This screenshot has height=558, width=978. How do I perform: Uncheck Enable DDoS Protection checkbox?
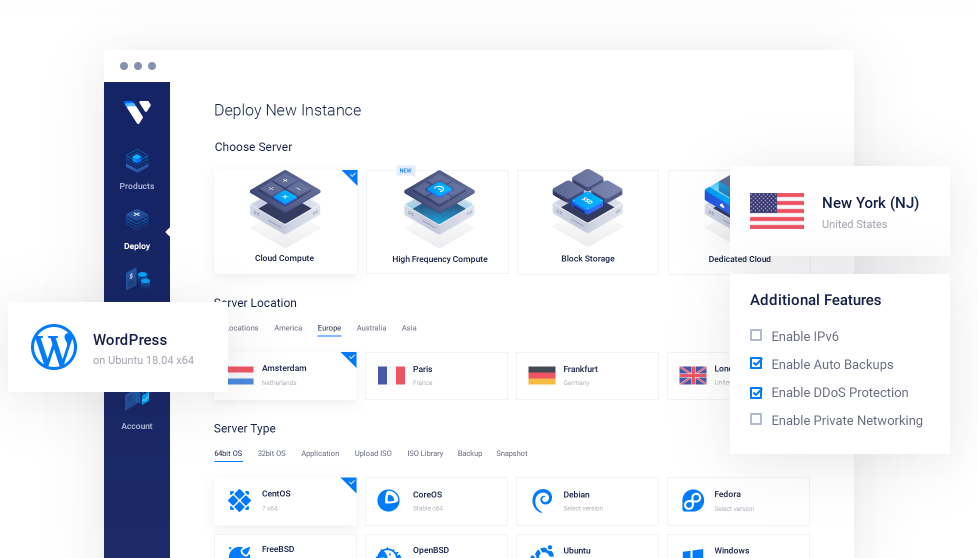pyautogui.click(x=756, y=392)
